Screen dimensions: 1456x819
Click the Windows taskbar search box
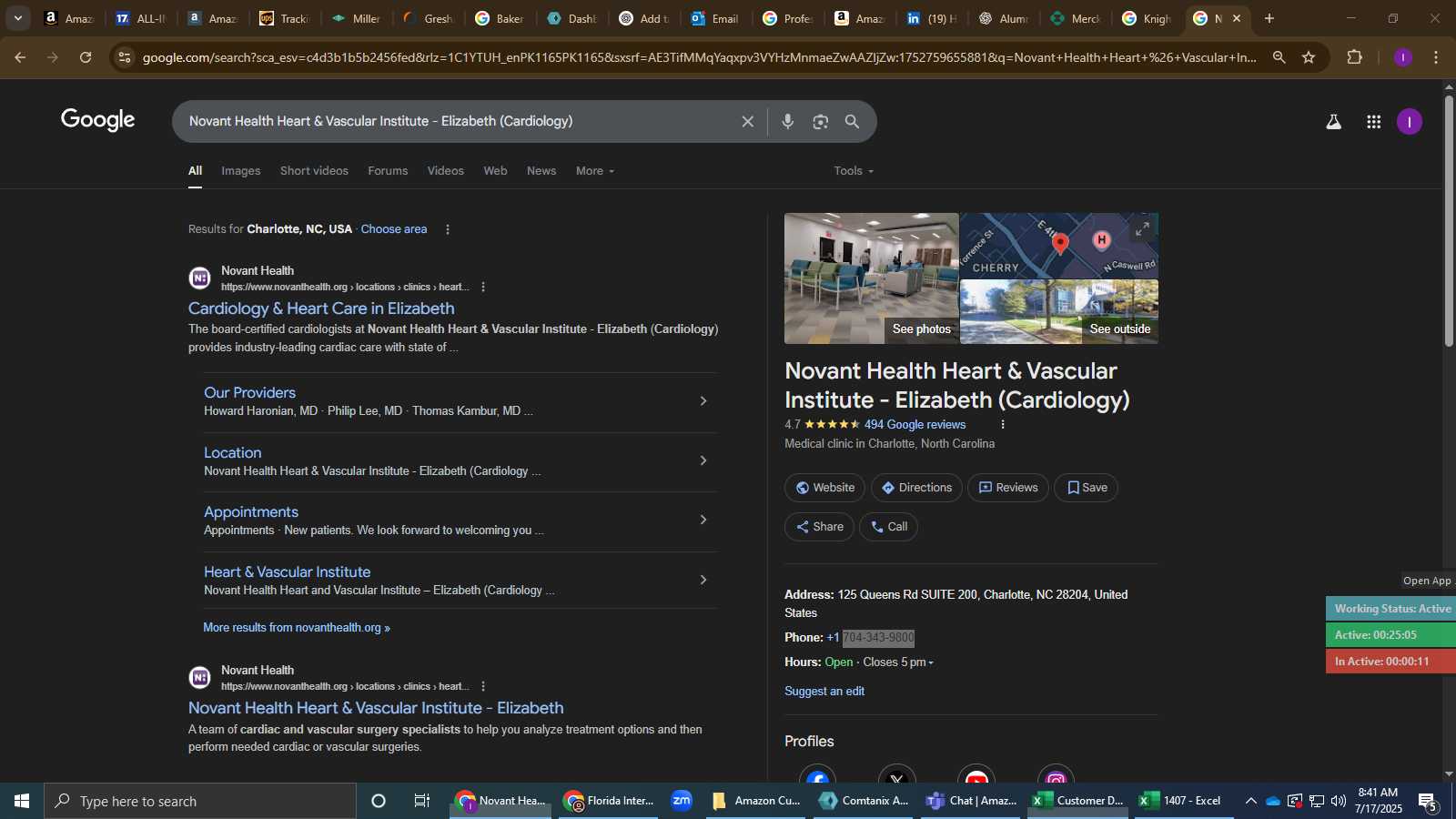(x=200, y=801)
